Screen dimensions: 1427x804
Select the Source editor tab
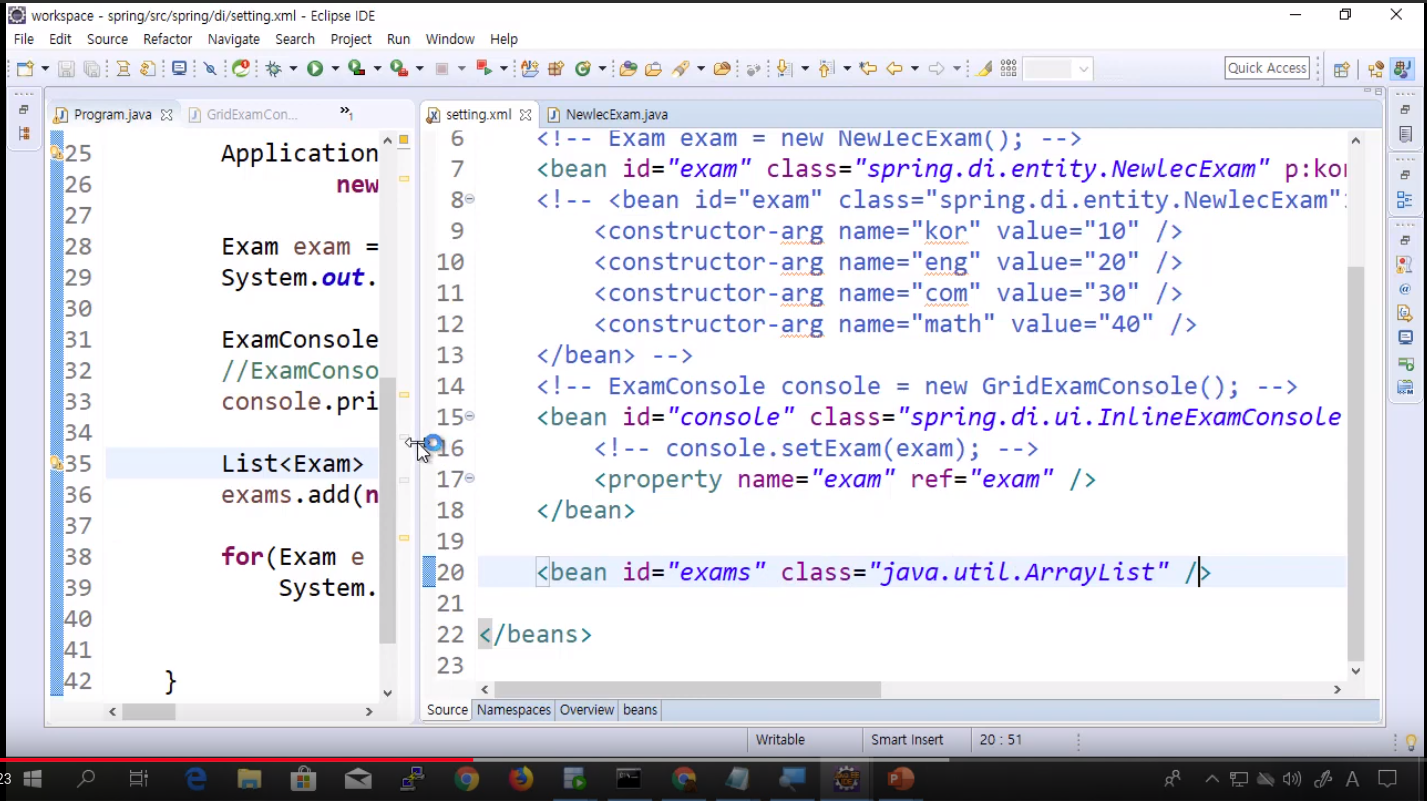447,710
